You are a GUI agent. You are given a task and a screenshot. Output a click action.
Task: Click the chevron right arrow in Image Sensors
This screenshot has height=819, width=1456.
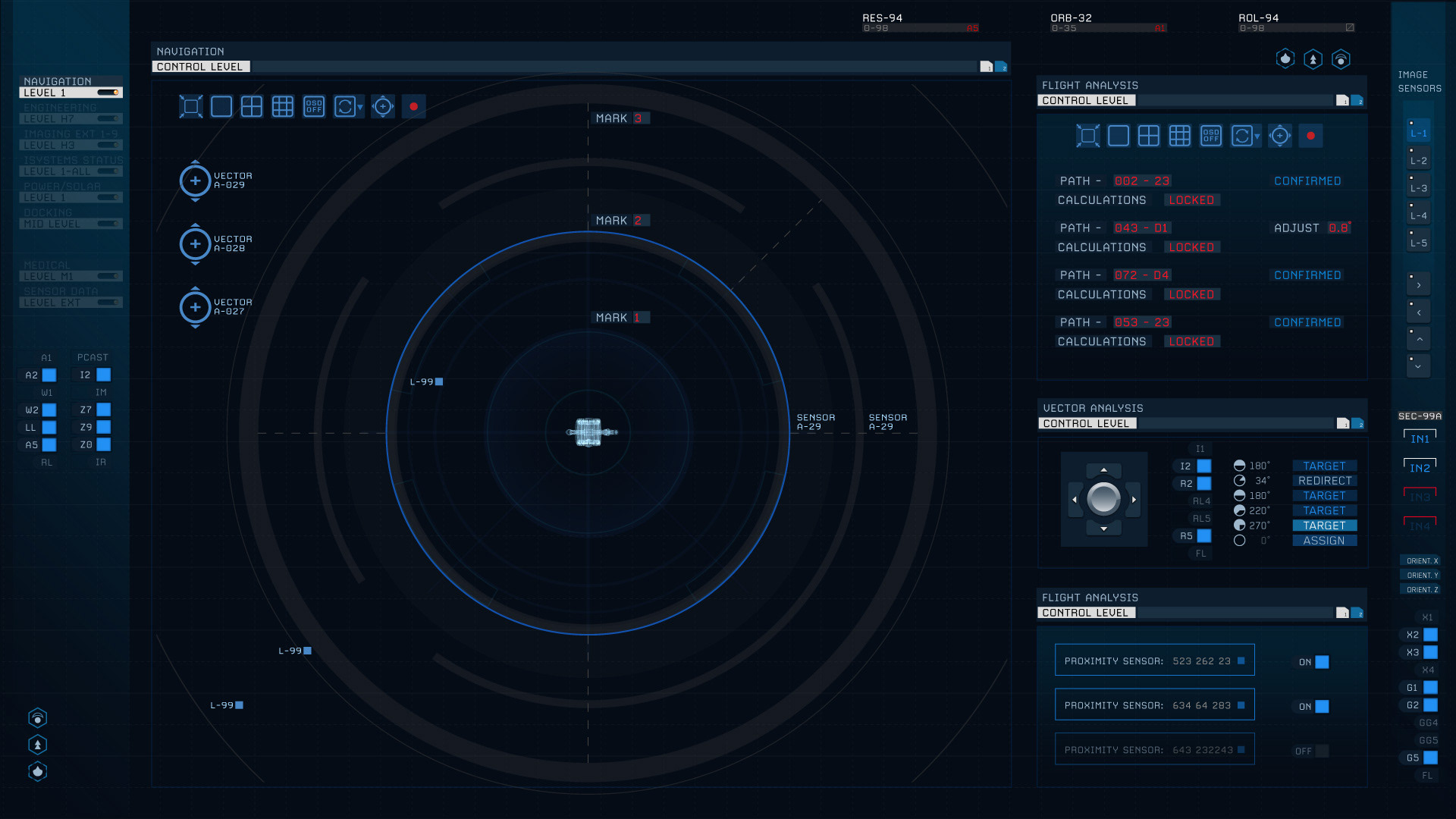1419,285
